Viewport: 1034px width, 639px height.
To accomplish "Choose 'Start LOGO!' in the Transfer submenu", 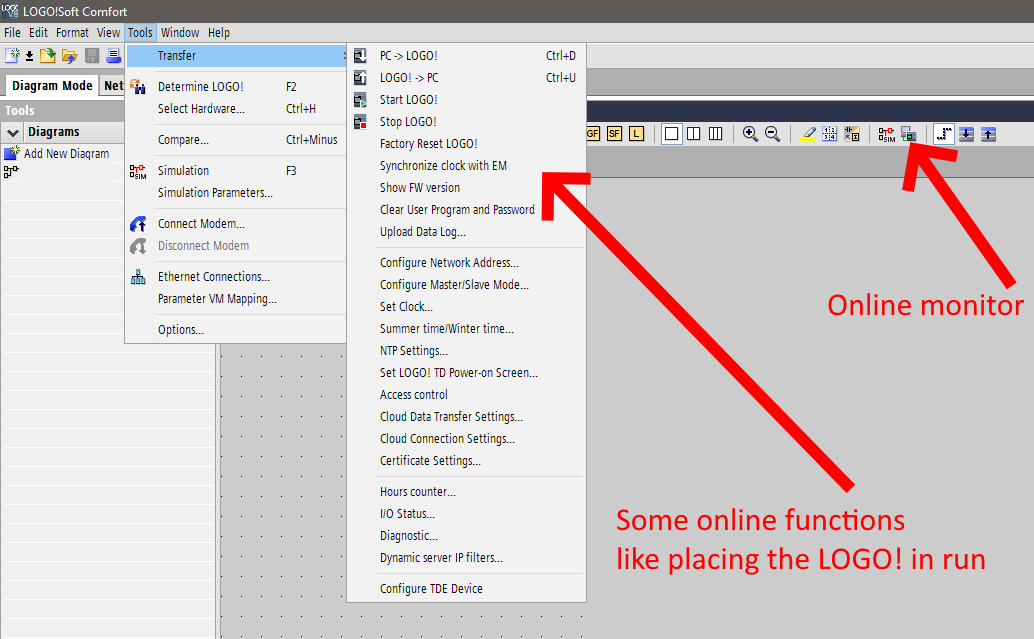I will (408, 100).
